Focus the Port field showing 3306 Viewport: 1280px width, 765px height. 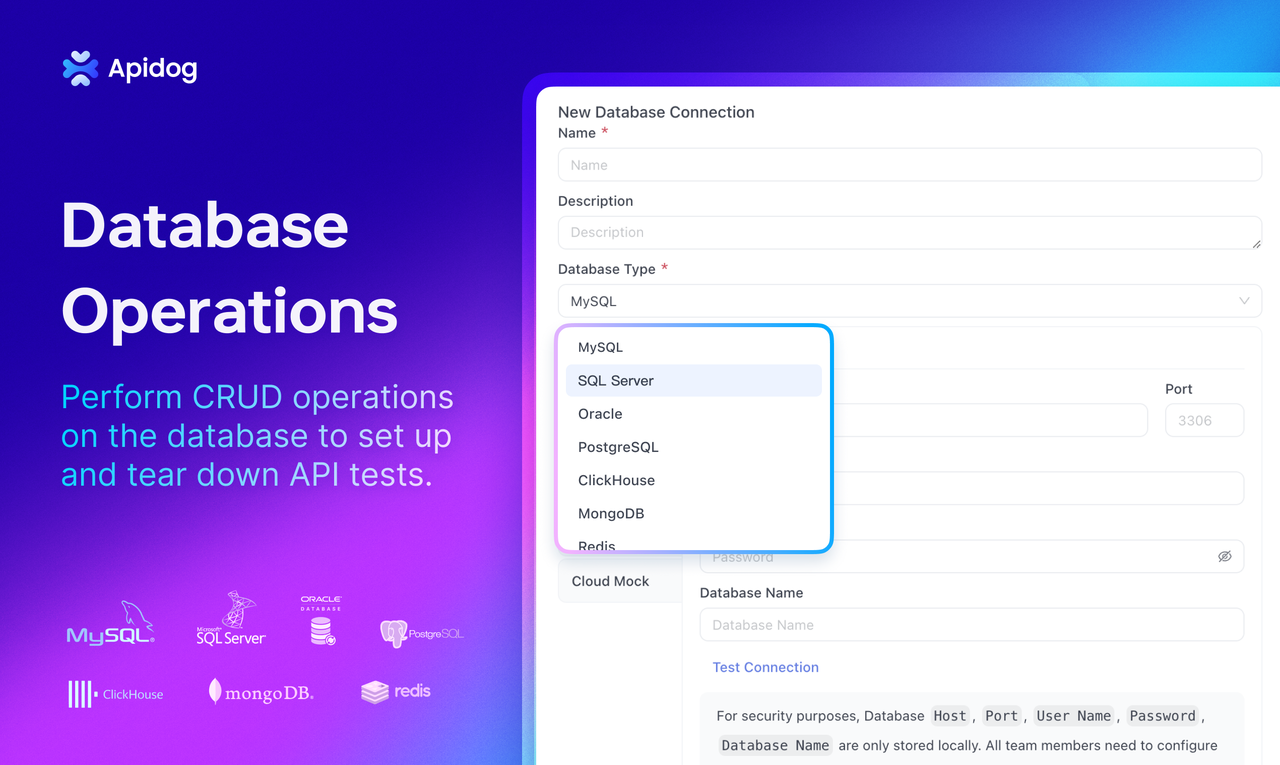click(x=1205, y=421)
